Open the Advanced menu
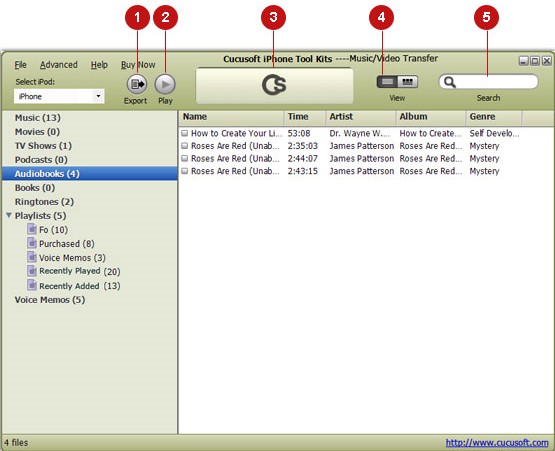555x451 pixels. coord(58,65)
